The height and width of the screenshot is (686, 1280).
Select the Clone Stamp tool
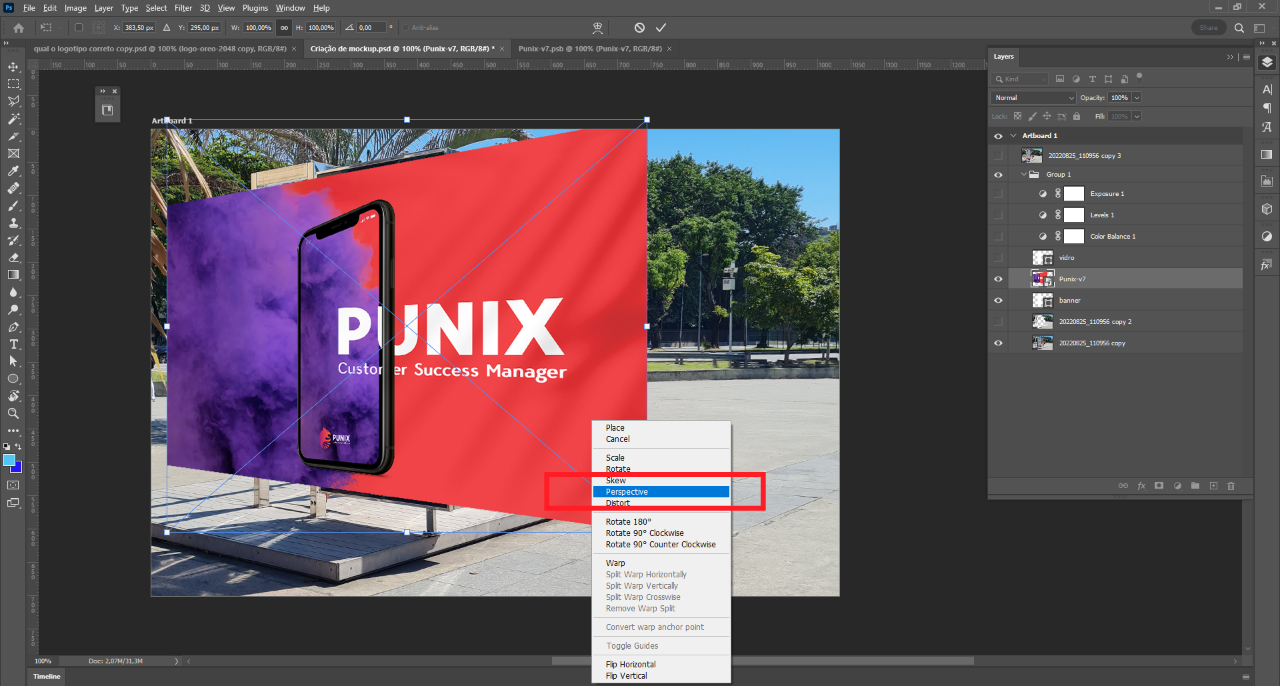(14, 223)
